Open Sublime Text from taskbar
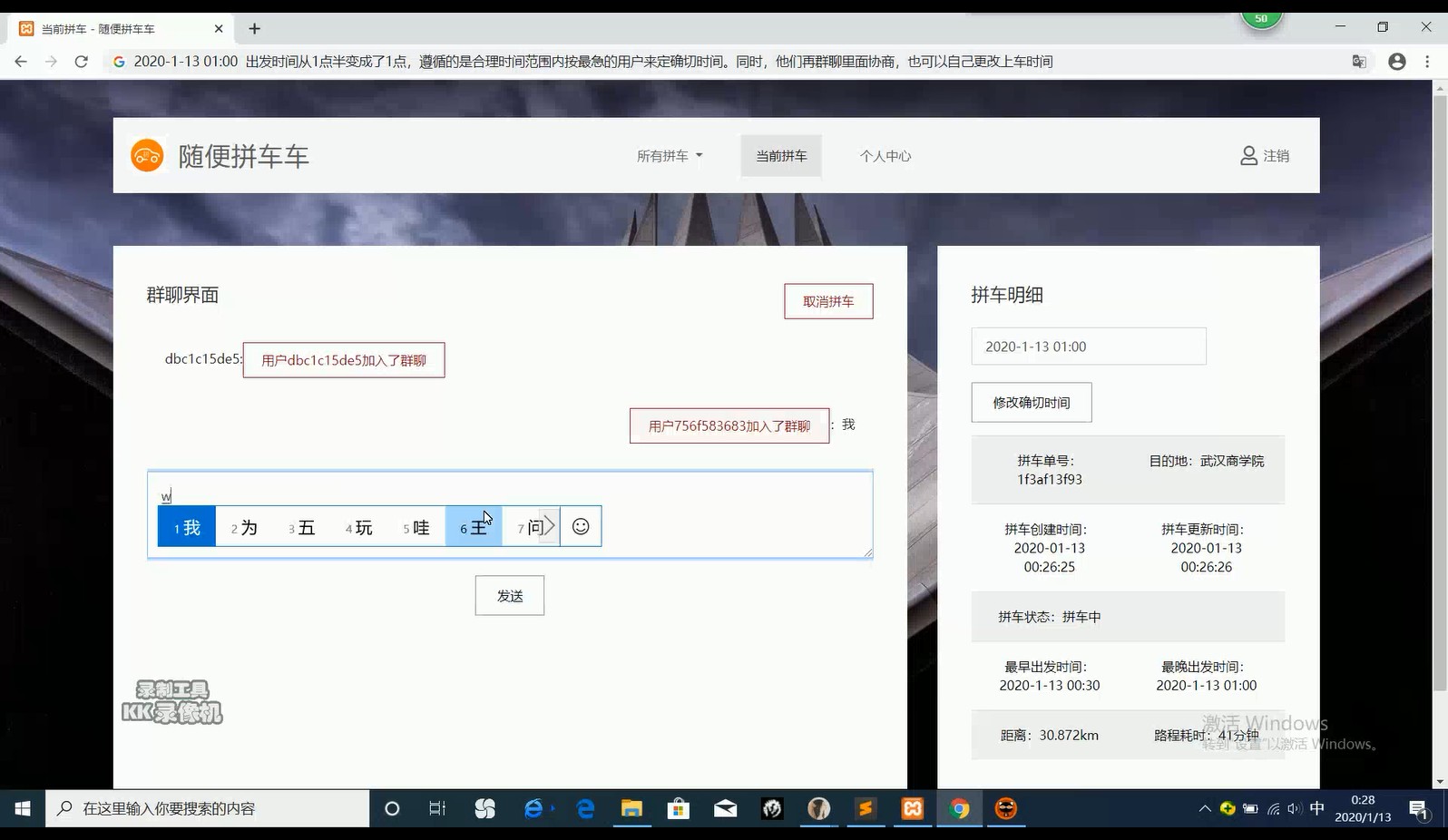This screenshot has height=840, width=1448. (866, 808)
